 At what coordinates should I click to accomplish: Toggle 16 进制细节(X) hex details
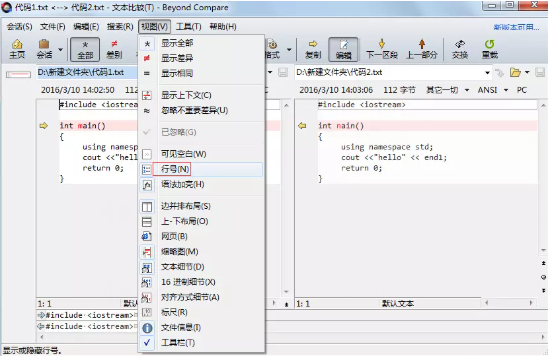(x=201, y=282)
